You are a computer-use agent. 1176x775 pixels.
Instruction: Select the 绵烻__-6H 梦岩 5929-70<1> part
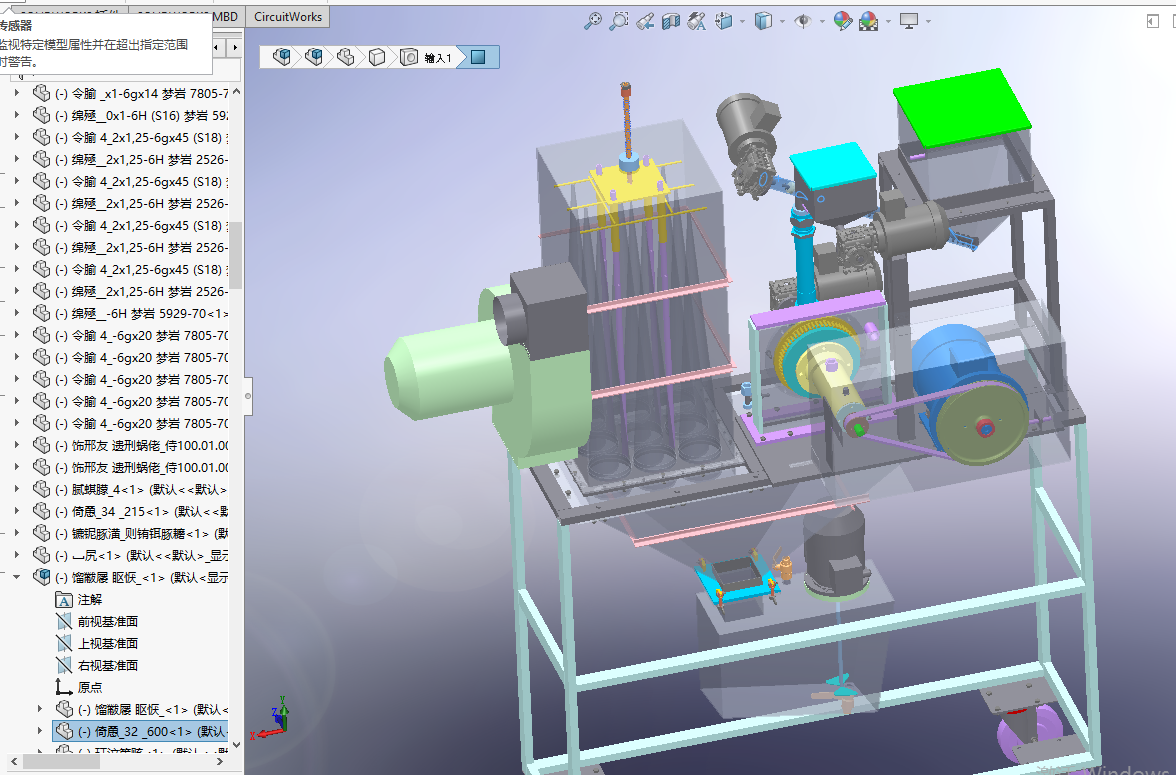tap(141, 314)
